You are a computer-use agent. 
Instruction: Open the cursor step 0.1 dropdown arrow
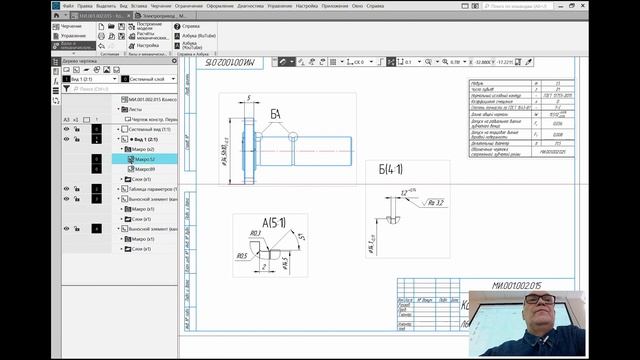click(419, 62)
